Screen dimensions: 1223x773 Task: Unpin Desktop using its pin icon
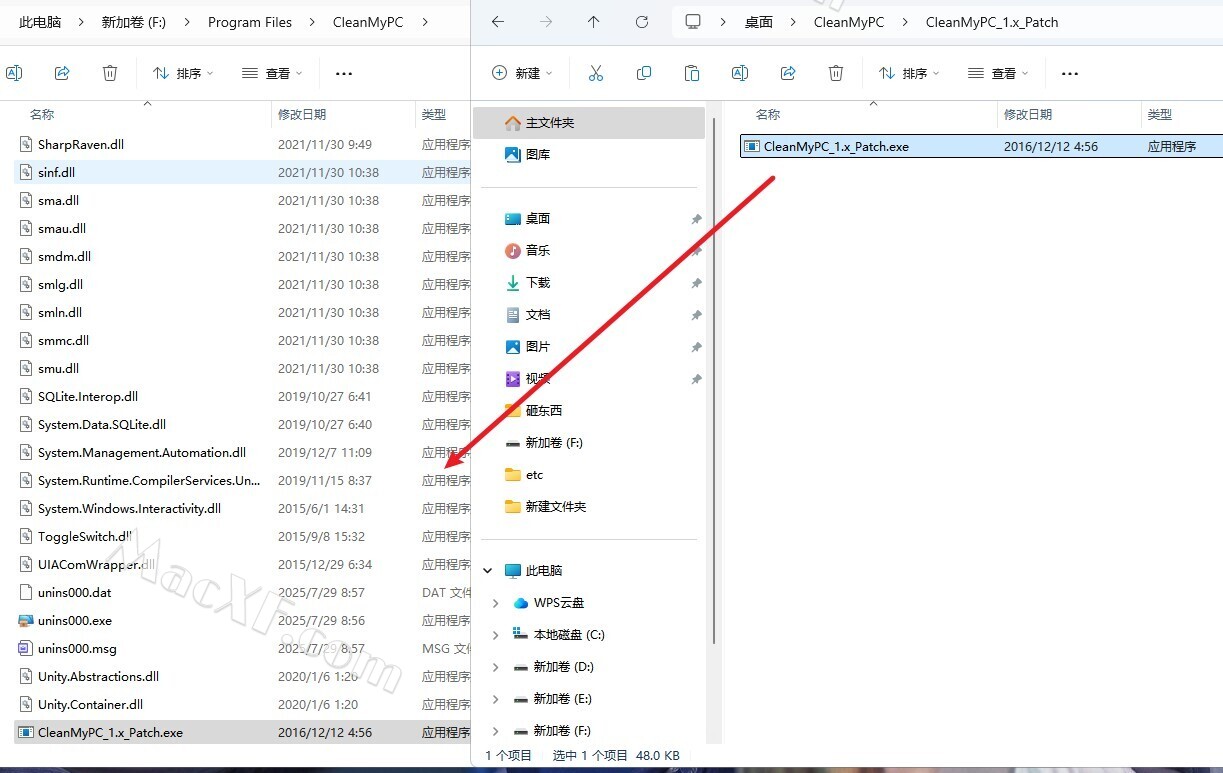pos(696,219)
